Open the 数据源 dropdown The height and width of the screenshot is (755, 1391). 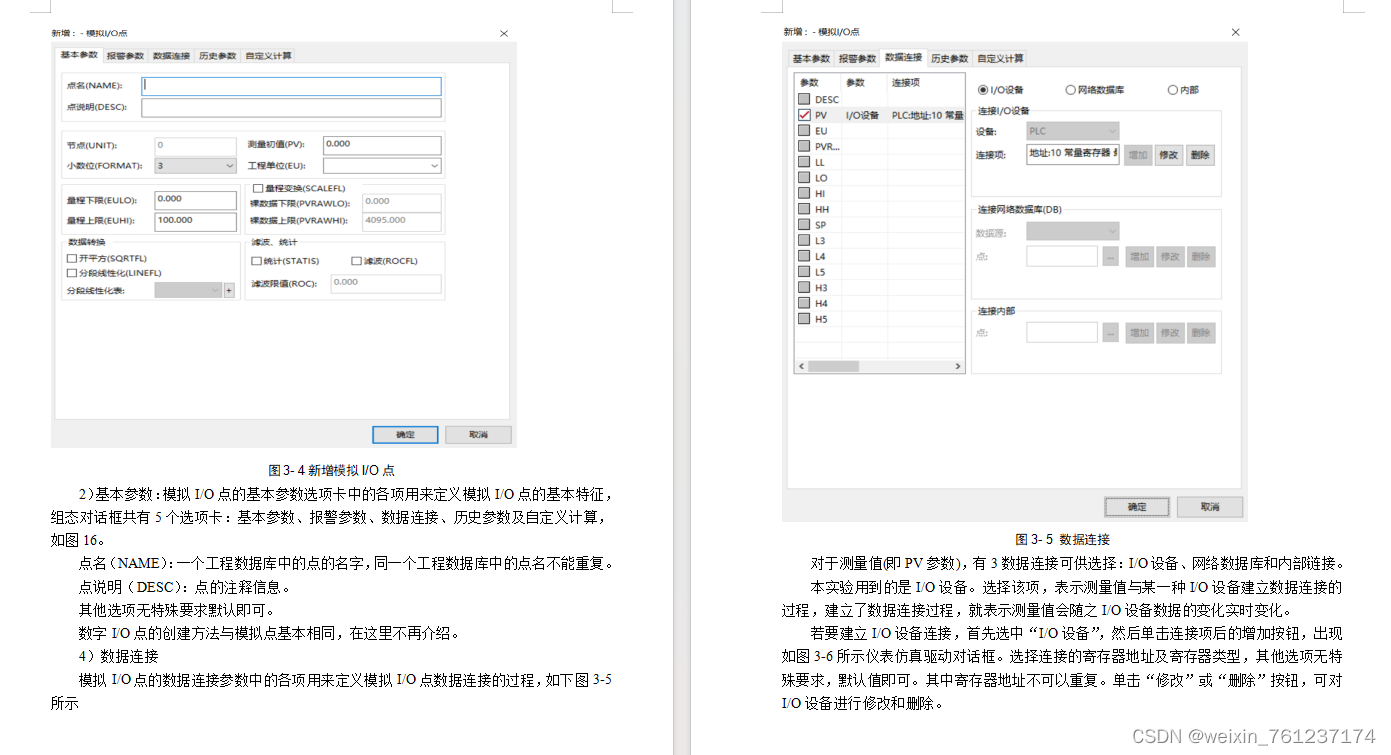[x=1073, y=232]
